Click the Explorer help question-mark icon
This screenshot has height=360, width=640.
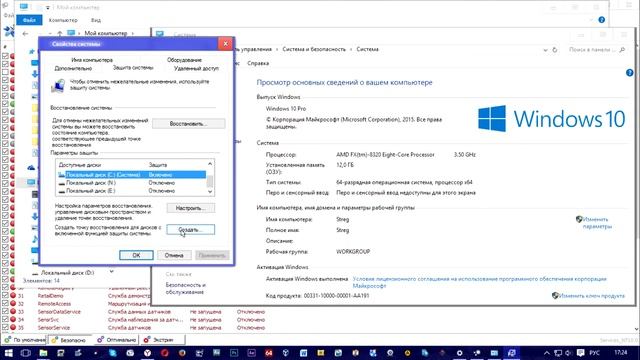(x=602, y=20)
